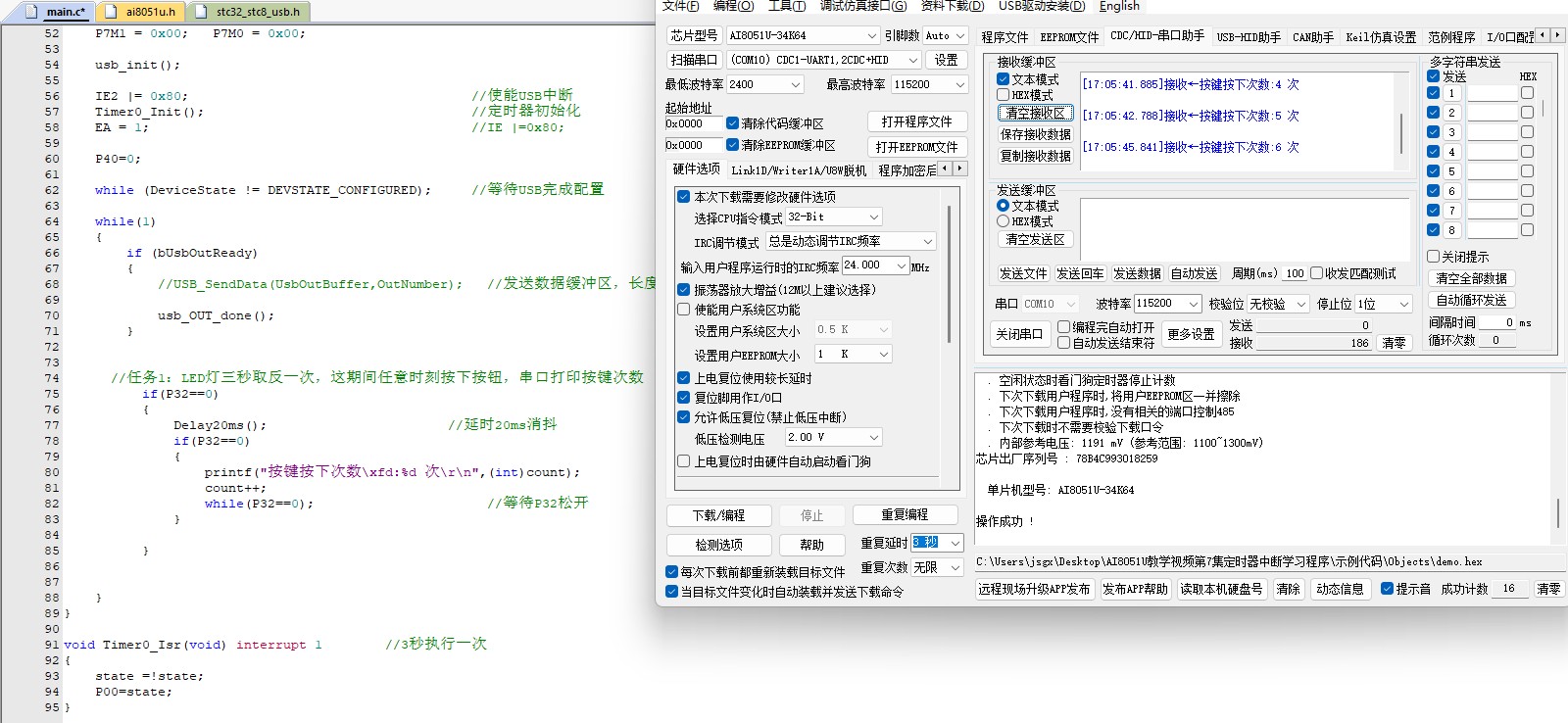
Task: Click 关闭串口 button
Action: (1019, 334)
